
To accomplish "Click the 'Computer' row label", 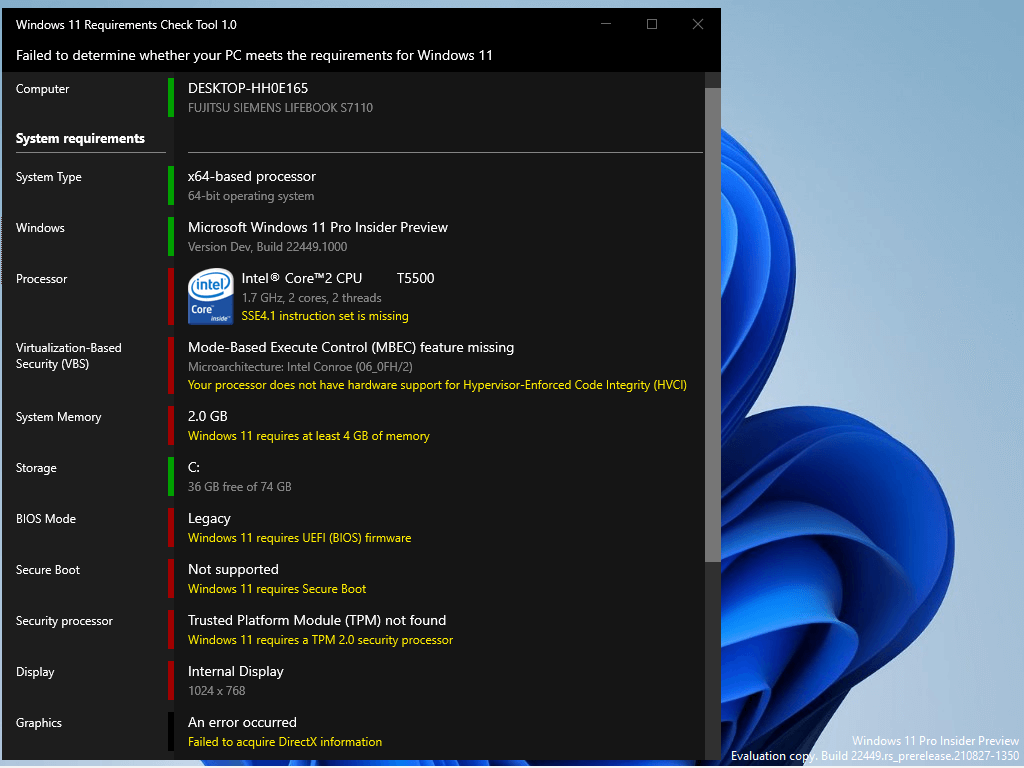I will tap(42, 89).
